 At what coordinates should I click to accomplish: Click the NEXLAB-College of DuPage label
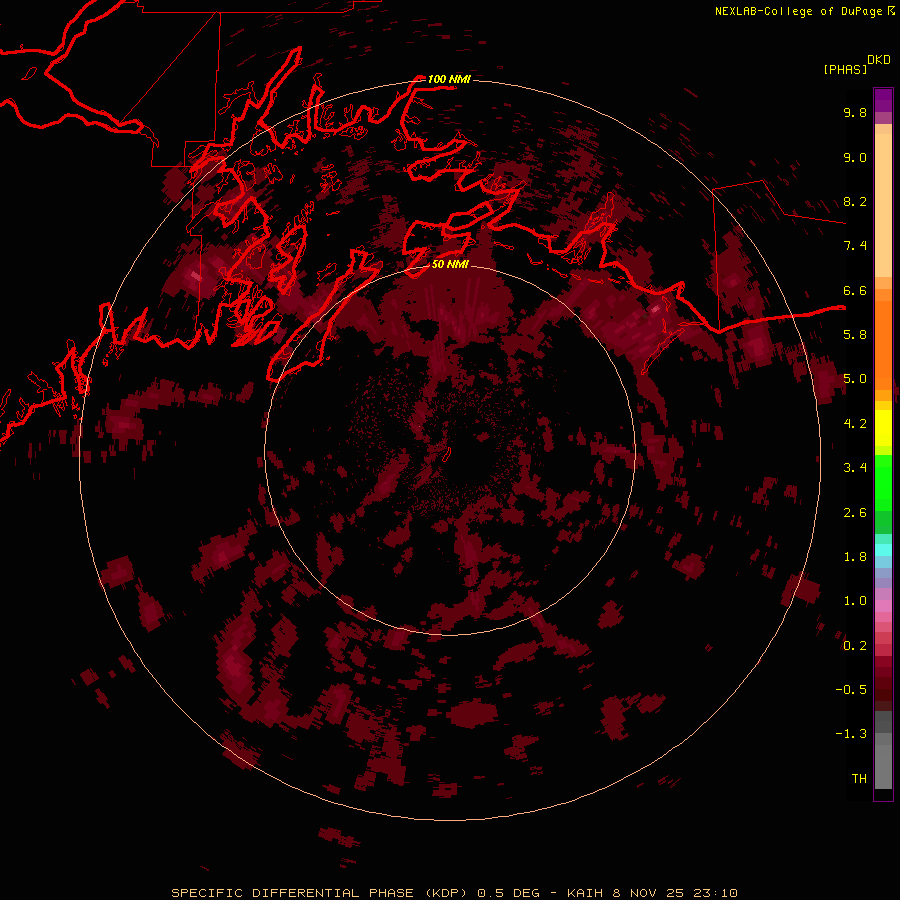point(798,11)
